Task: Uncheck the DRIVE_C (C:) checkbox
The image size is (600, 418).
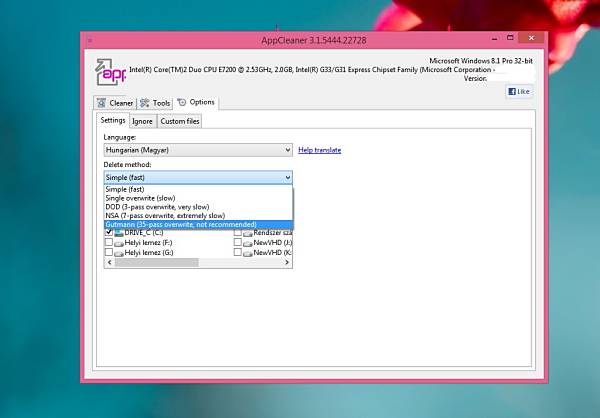Action: [109, 232]
